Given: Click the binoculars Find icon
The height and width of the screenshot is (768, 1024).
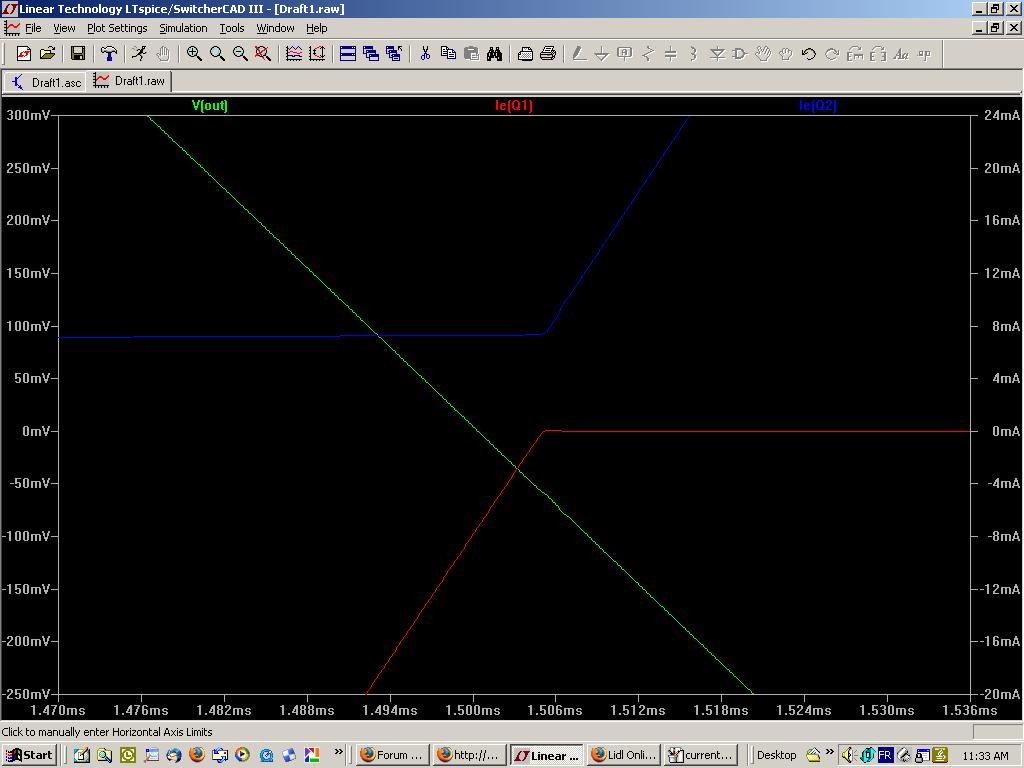Looking at the screenshot, I should [494, 54].
